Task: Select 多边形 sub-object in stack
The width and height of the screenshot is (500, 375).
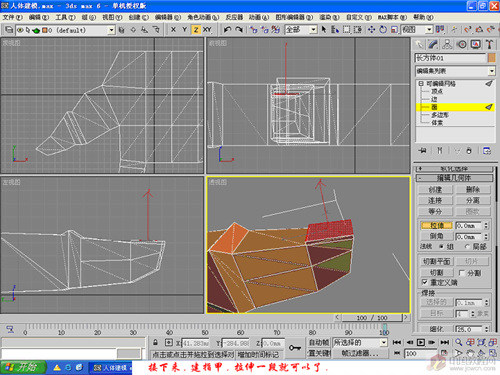Action: click(x=440, y=115)
